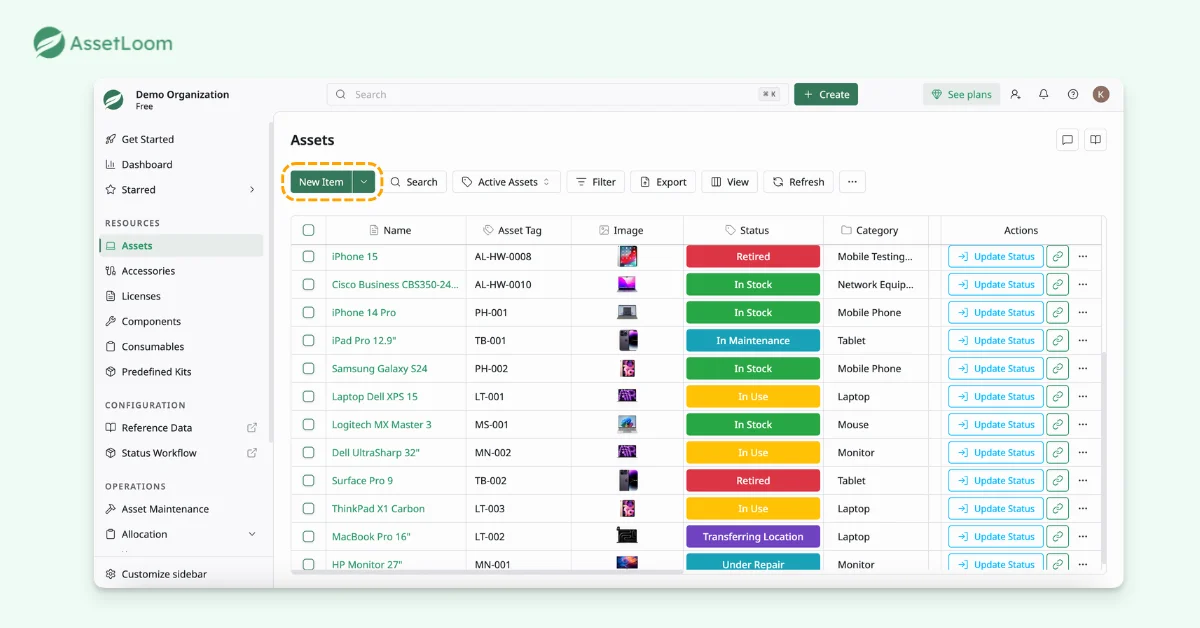Open the ThinkPad X1 Carbon asset link
The image size is (1200, 628).
[x=378, y=509]
